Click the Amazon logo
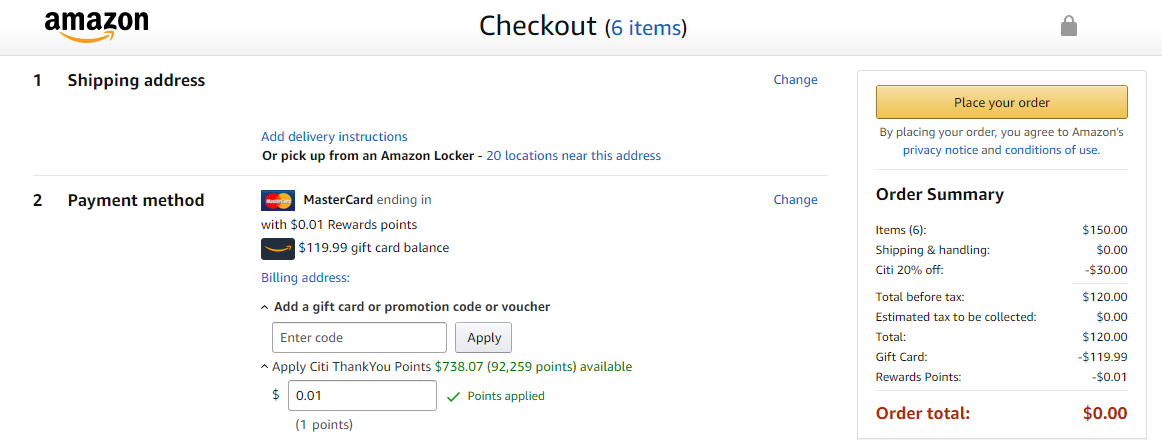 click(x=96, y=27)
